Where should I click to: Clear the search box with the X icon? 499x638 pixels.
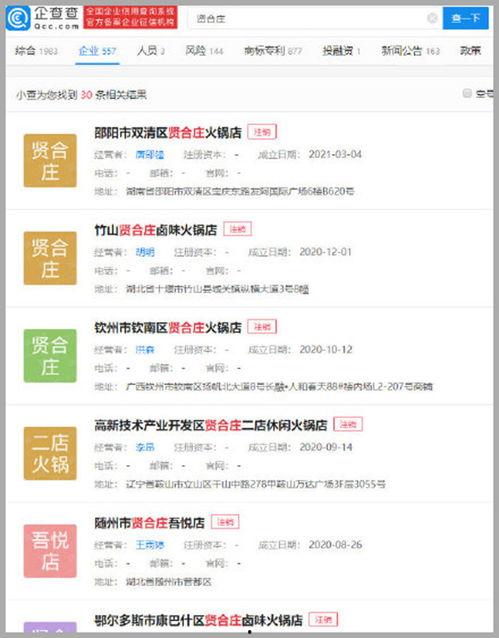(x=432, y=18)
